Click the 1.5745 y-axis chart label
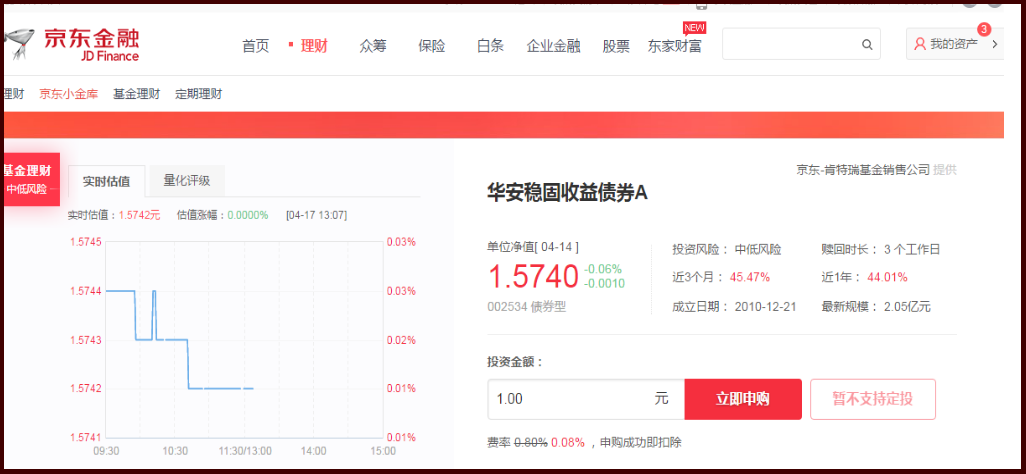Image resolution: width=1026 pixels, height=474 pixels. click(86, 242)
